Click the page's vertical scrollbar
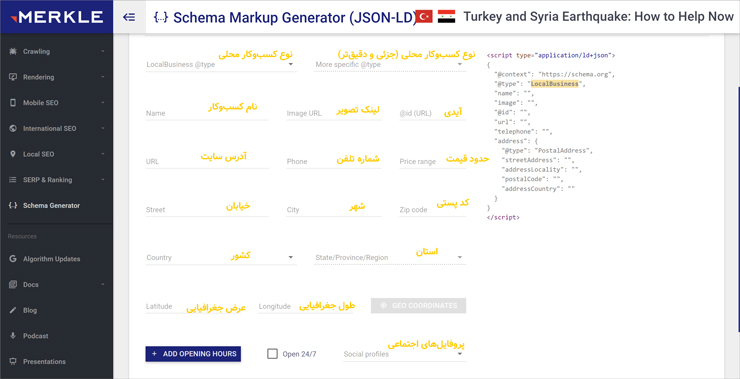The height and width of the screenshot is (379, 740). [738, 208]
